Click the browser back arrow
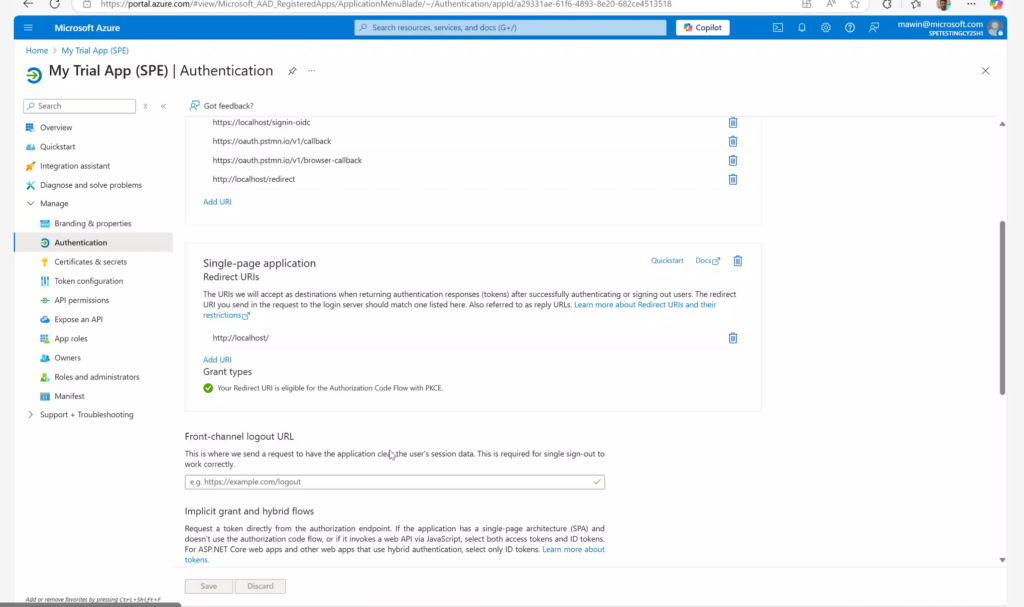Screen dimensions: 1024x607 (x=28, y=4)
